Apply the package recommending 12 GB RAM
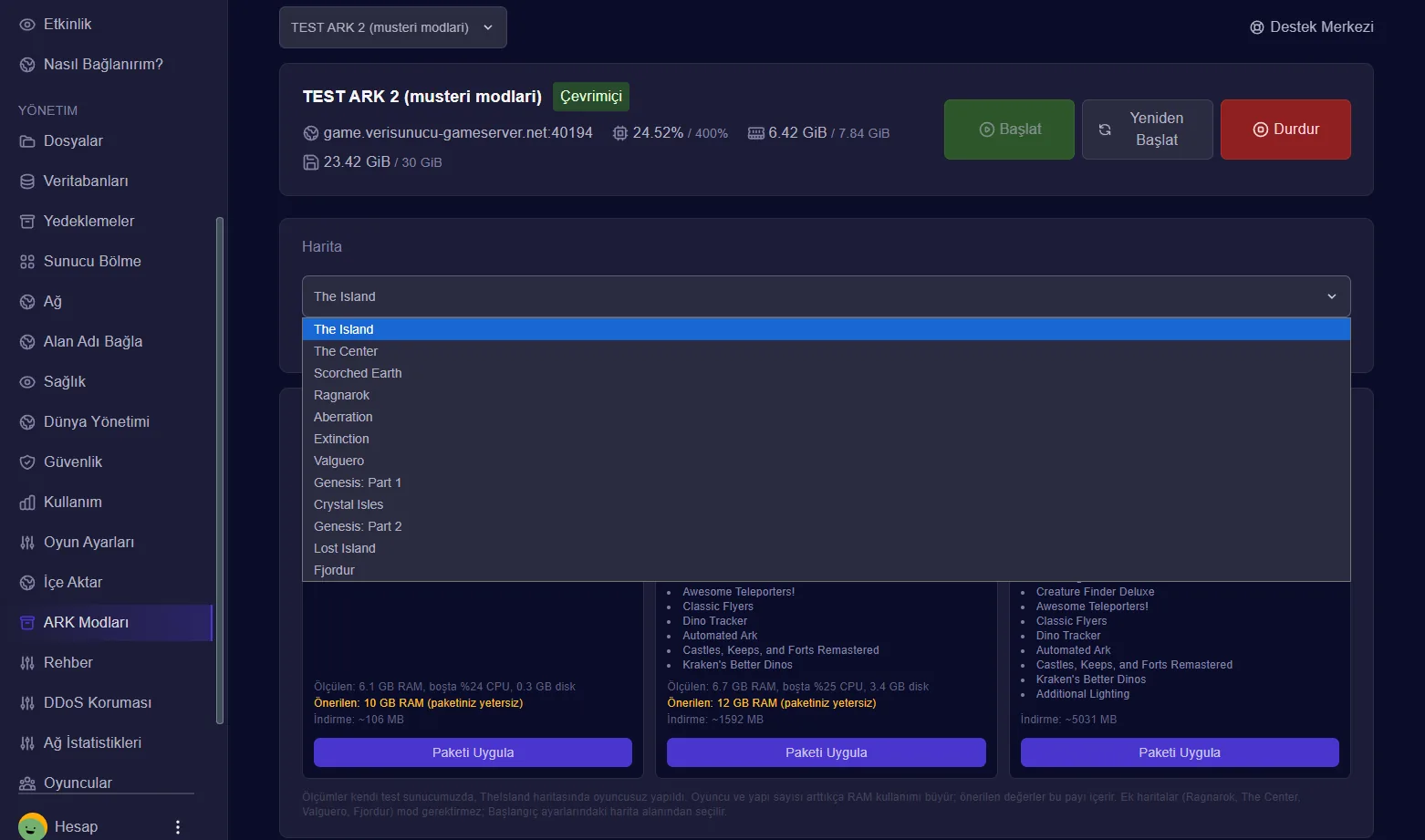 point(827,752)
